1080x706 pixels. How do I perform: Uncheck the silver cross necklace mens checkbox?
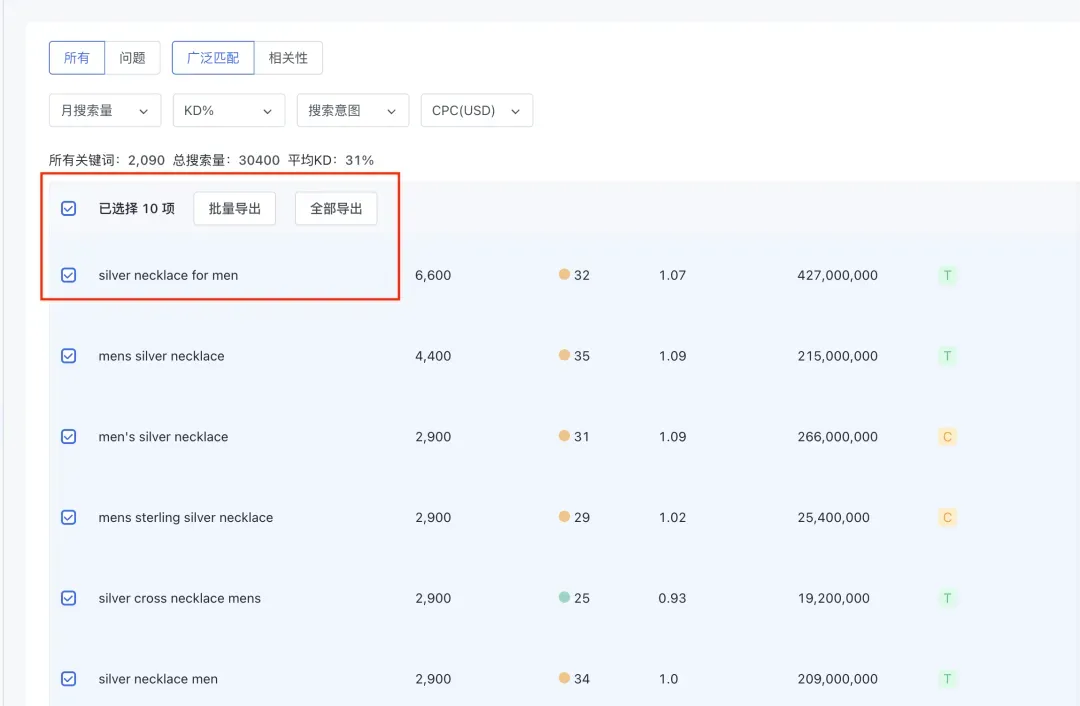pos(68,598)
